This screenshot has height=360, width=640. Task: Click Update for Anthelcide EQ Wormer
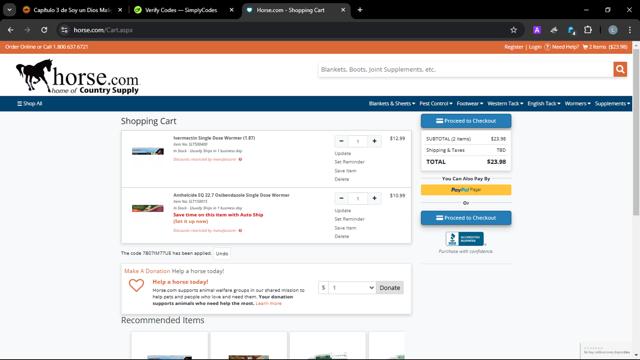coord(342,211)
